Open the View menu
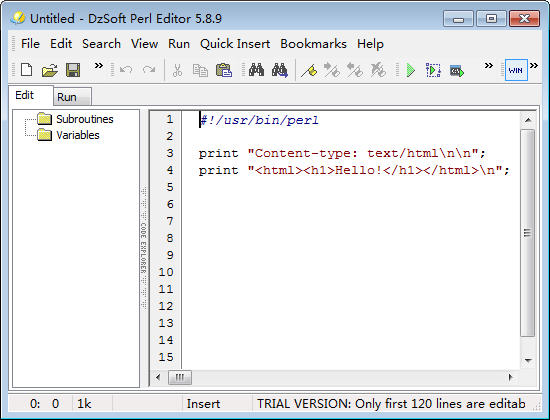Image resolution: width=550 pixels, height=420 pixels. point(145,44)
